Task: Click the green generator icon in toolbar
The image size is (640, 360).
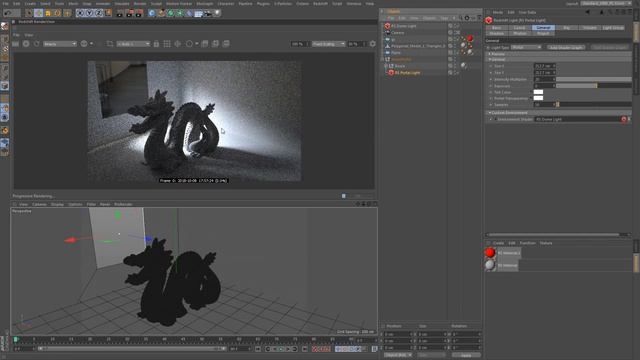Action: tap(171, 13)
